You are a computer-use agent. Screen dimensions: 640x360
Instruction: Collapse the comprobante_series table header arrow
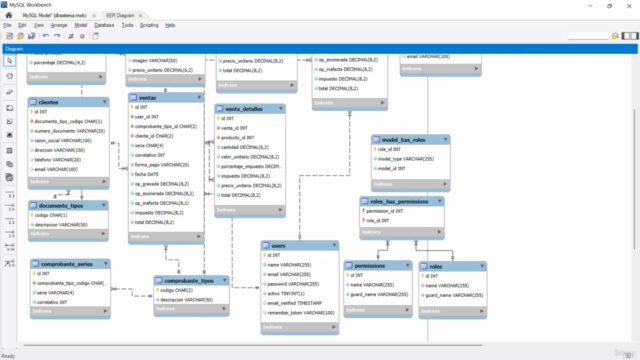(106, 264)
